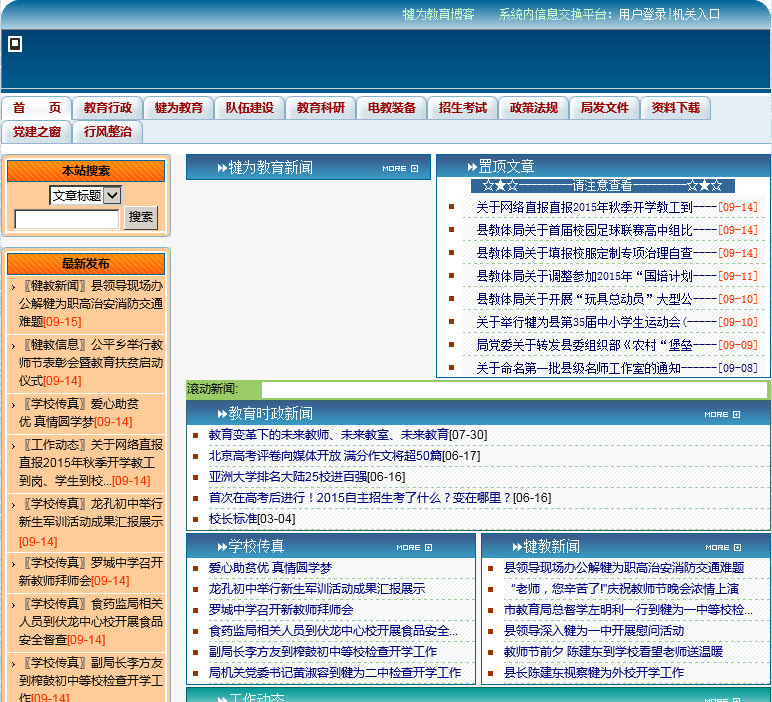Open the 机关入口 link at top
The height and width of the screenshot is (702, 772).
[696, 14]
